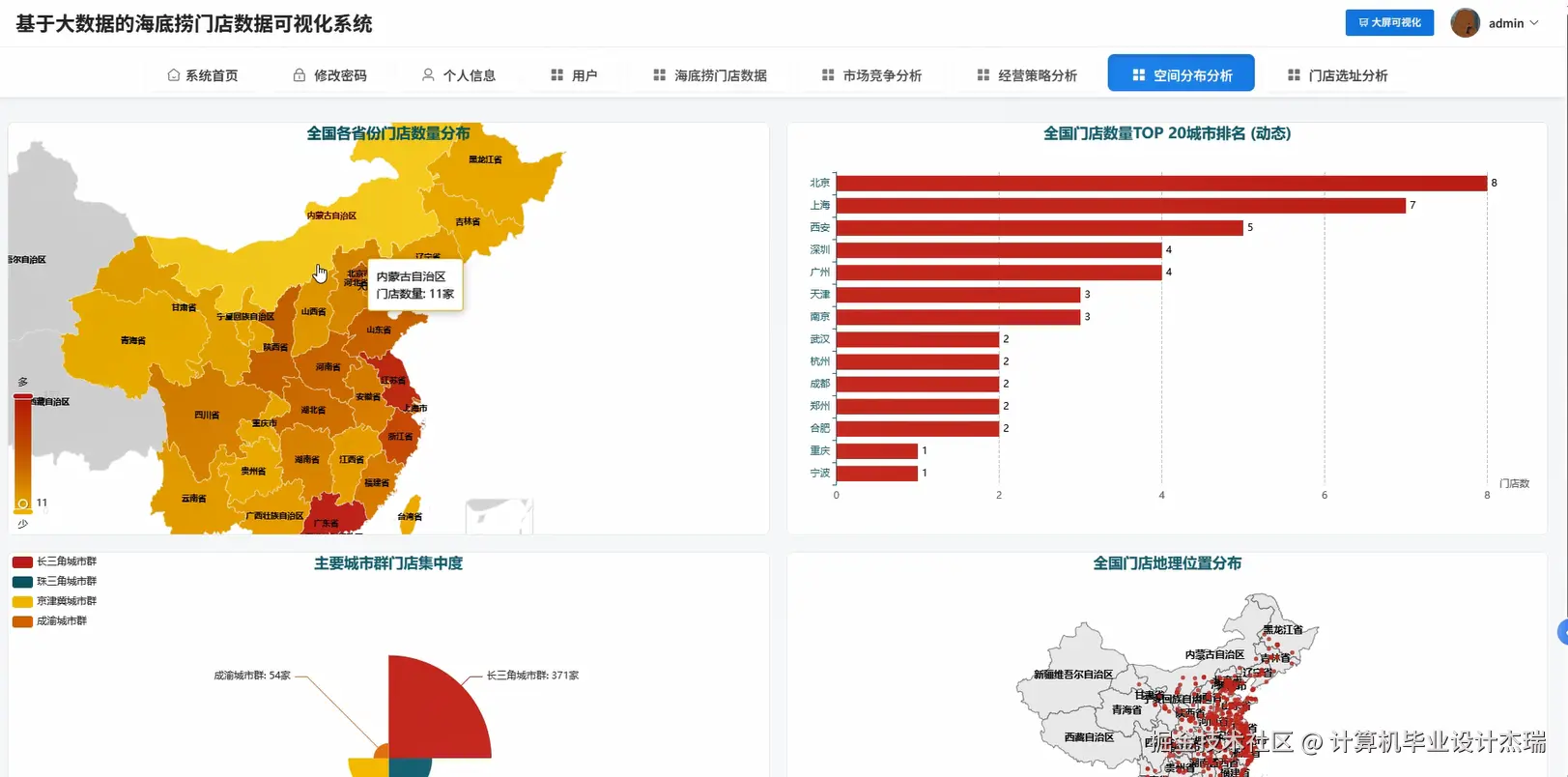Click the 成都 bar in ranking chart
Image resolution: width=1568 pixels, height=777 pixels.
coord(918,384)
